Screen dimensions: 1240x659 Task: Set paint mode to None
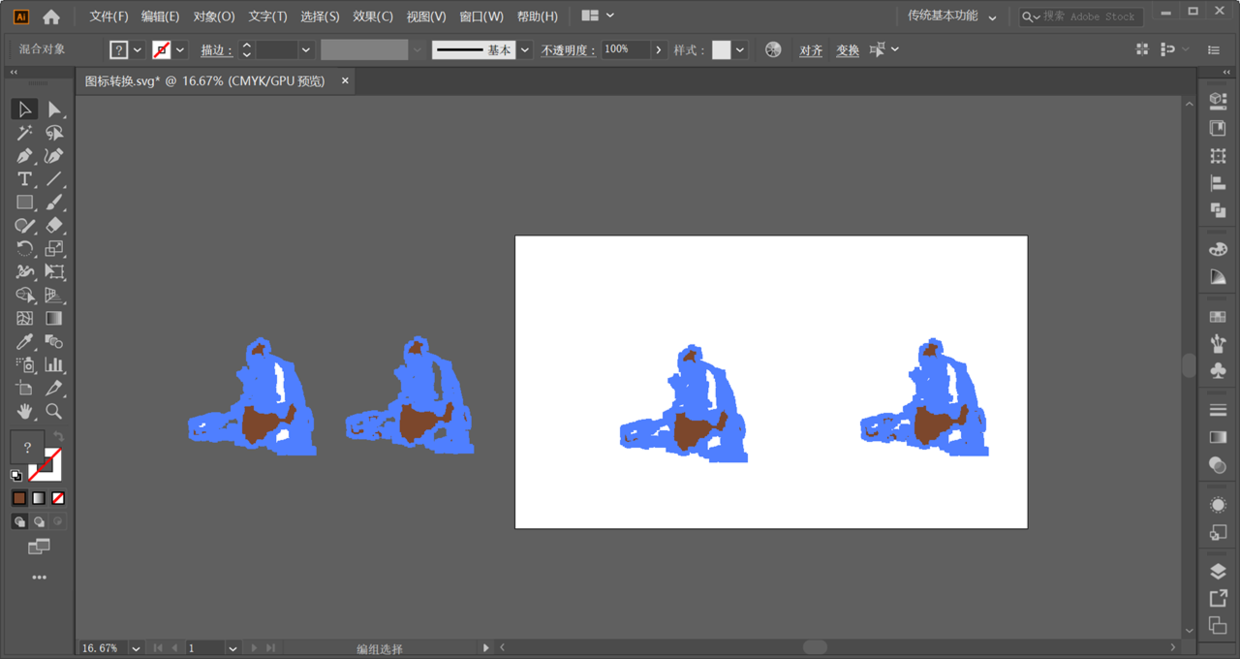pyautogui.click(x=58, y=498)
